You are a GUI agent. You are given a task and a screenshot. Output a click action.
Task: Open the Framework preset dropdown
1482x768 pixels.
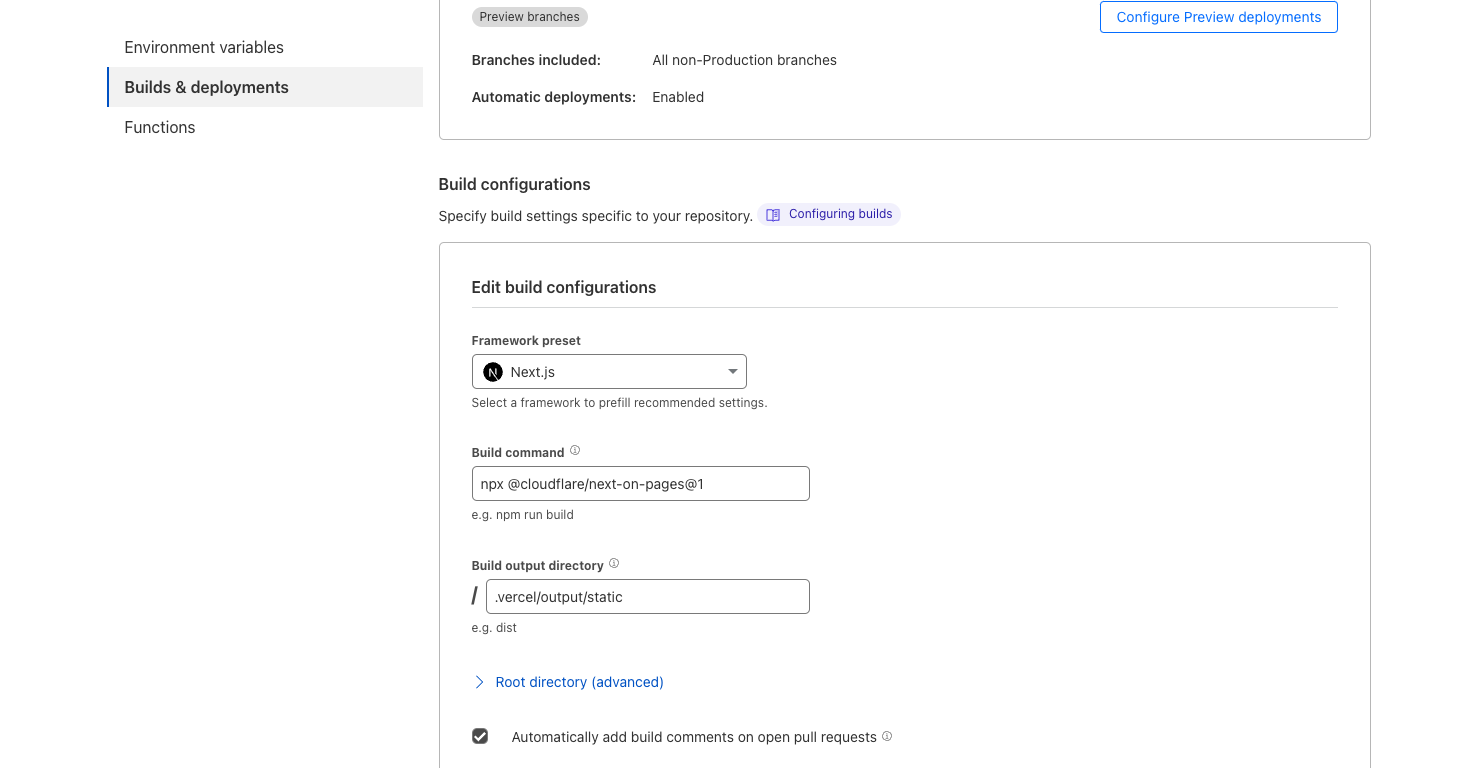(x=609, y=371)
